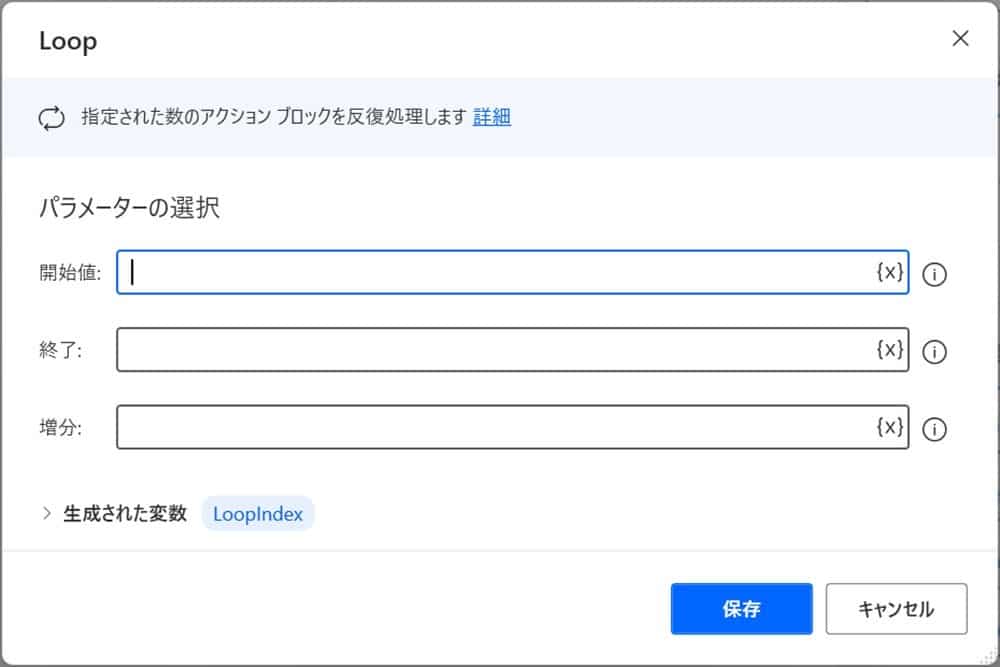Open the variable picker {x} for 増分

pyautogui.click(x=888, y=427)
